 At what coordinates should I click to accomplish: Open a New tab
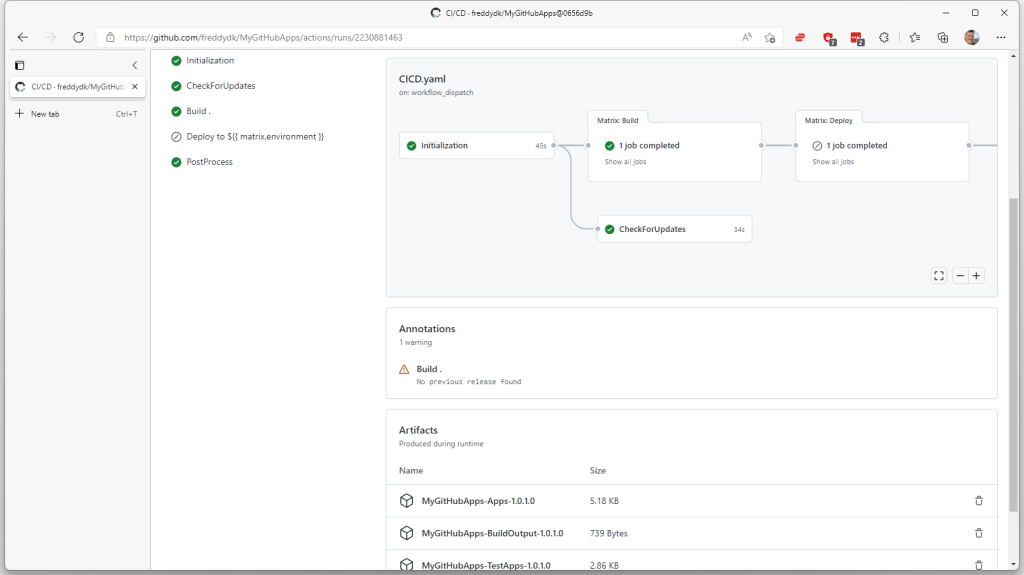tap(44, 114)
